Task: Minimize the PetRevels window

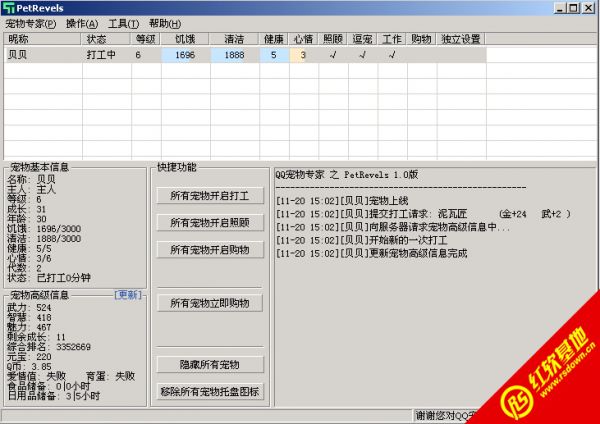Action: tap(561, 8)
